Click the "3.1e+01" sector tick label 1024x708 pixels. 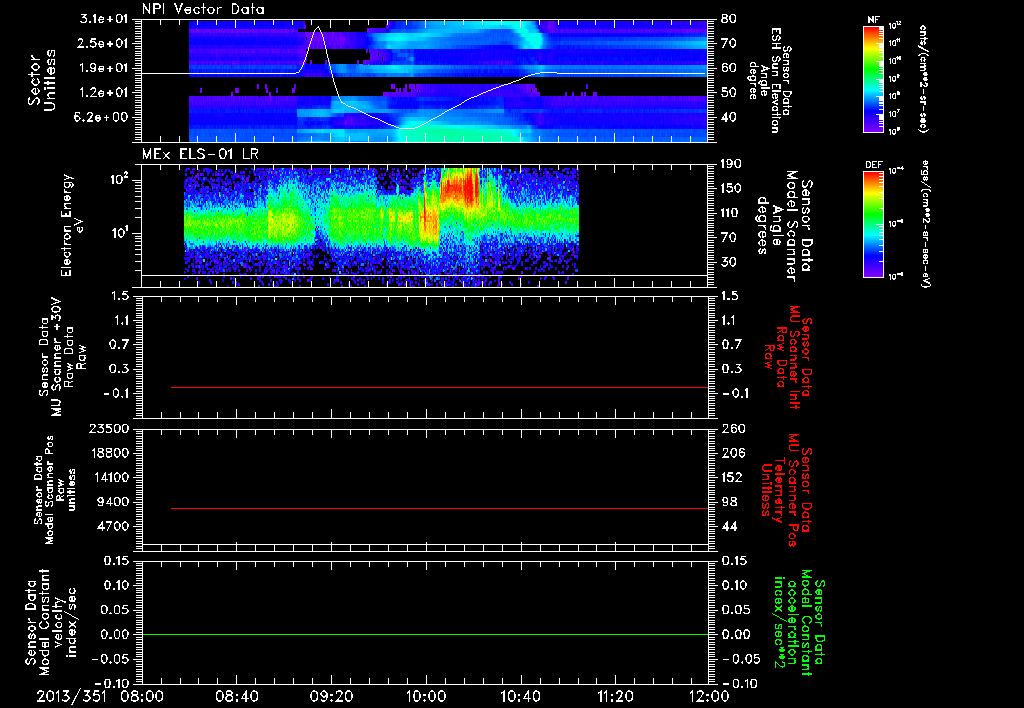[x=104, y=19]
